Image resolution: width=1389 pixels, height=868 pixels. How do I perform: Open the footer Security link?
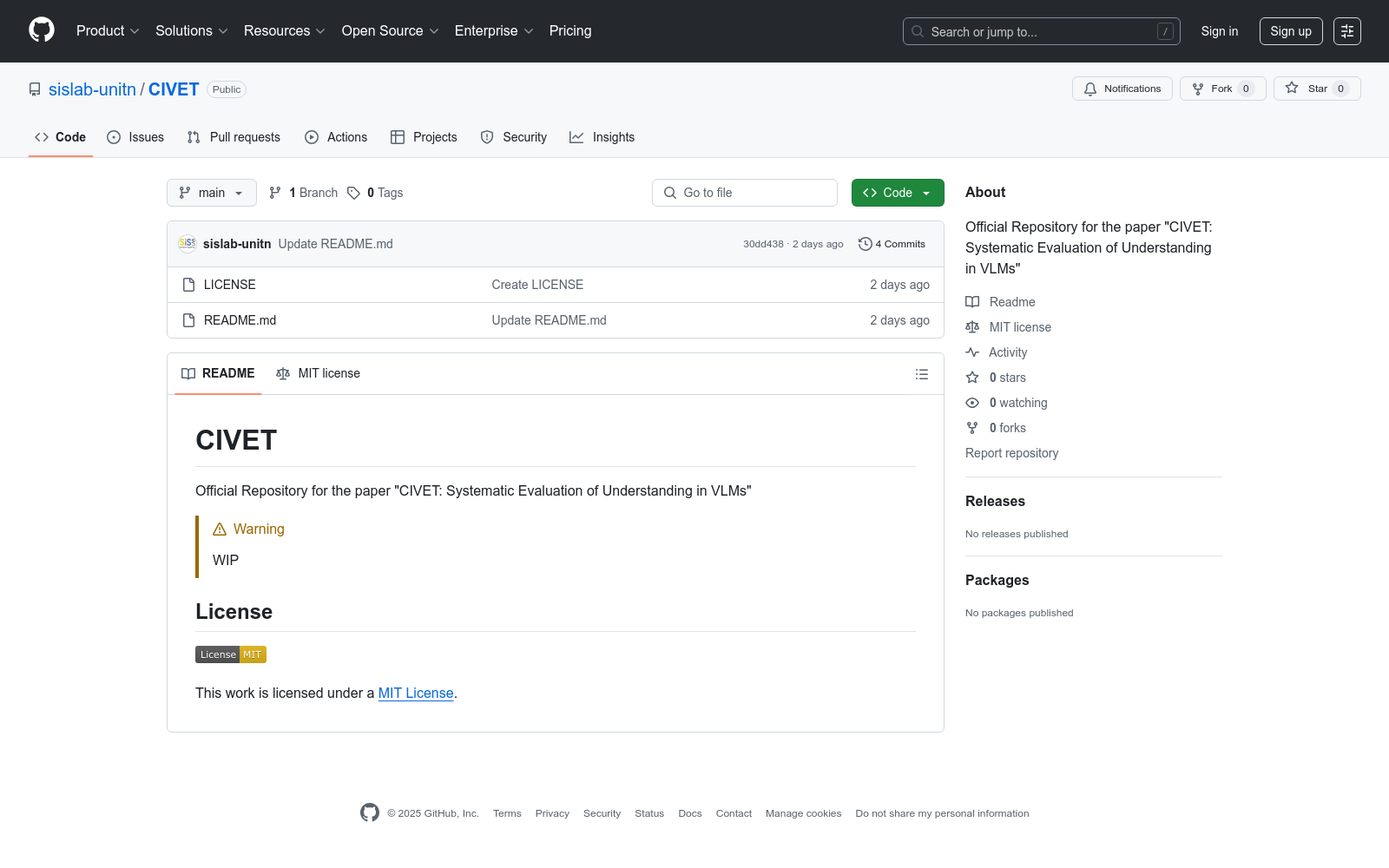click(602, 814)
